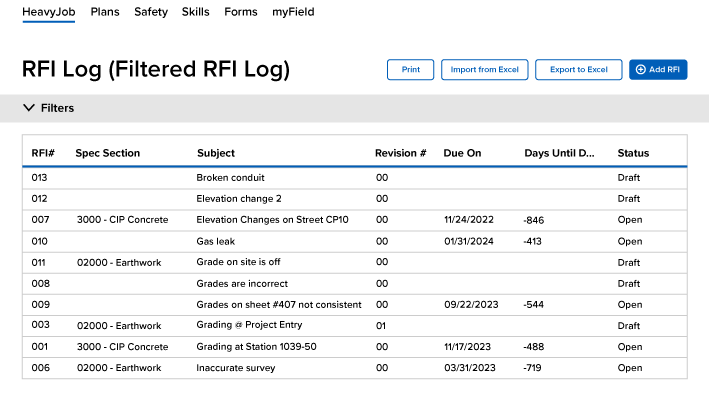Click the Print button

[411, 70]
